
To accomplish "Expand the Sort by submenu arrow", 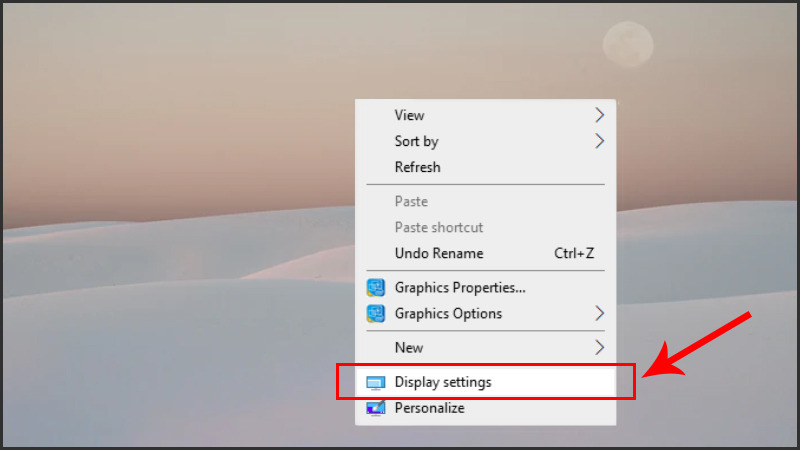I will click(600, 141).
